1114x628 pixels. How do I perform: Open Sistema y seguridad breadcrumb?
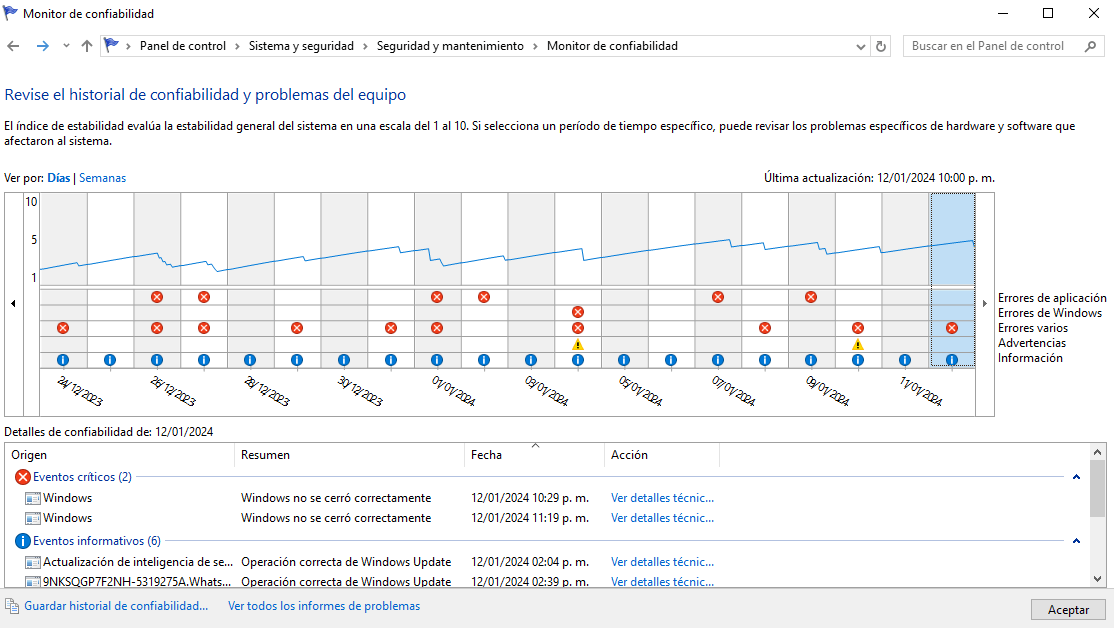tap(301, 46)
